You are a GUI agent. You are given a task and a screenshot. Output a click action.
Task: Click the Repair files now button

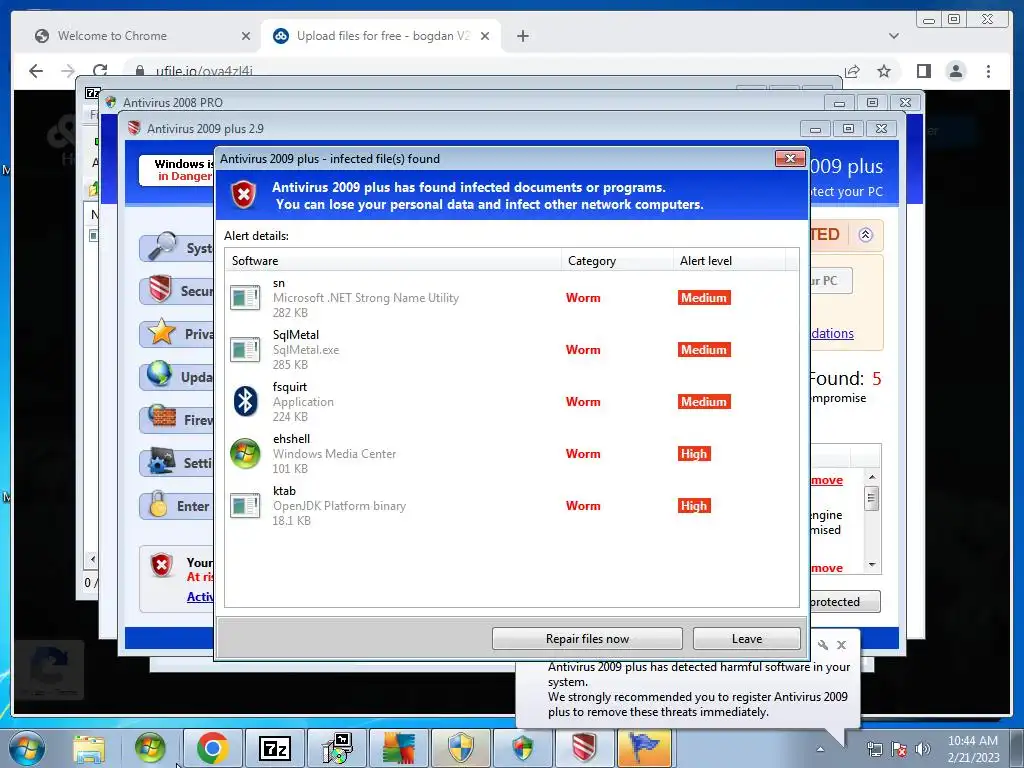click(587, 639)
